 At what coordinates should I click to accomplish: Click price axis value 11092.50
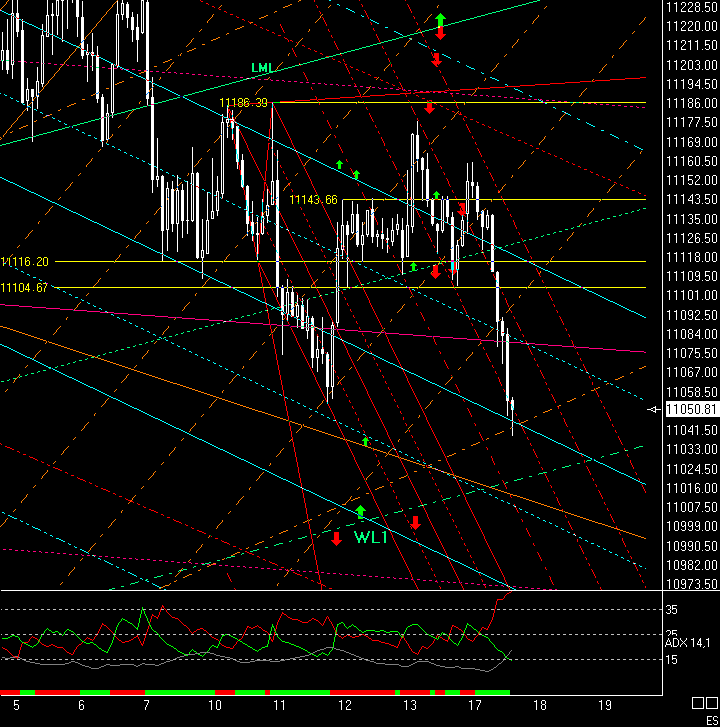691,315
